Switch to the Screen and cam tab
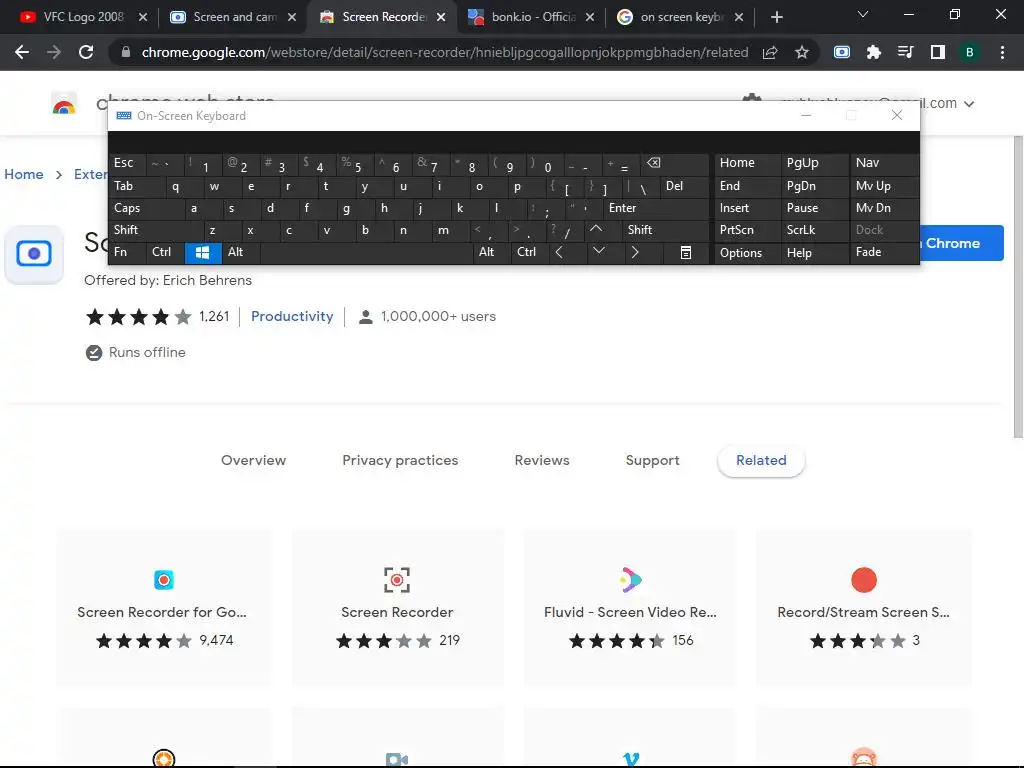The width and height of the screenshot is (1024, 768). tap(234, 17)
